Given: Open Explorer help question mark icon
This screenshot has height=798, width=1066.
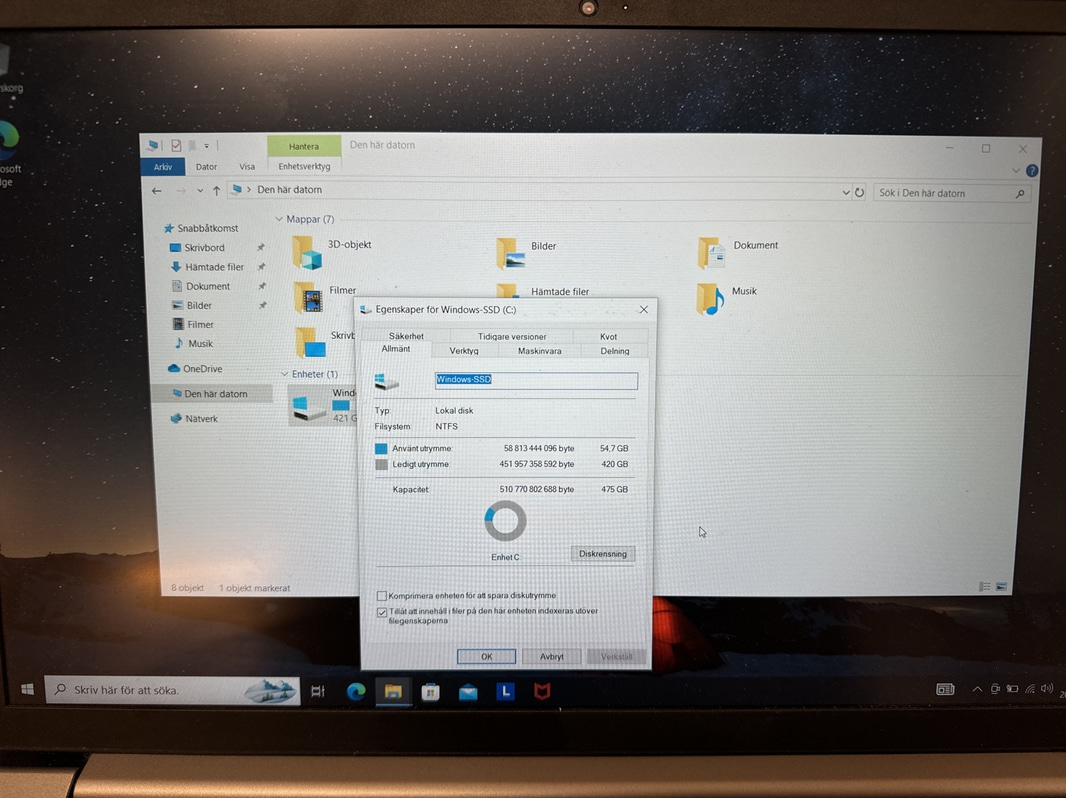Looking at the screenshot, I should coord(1032,171).
